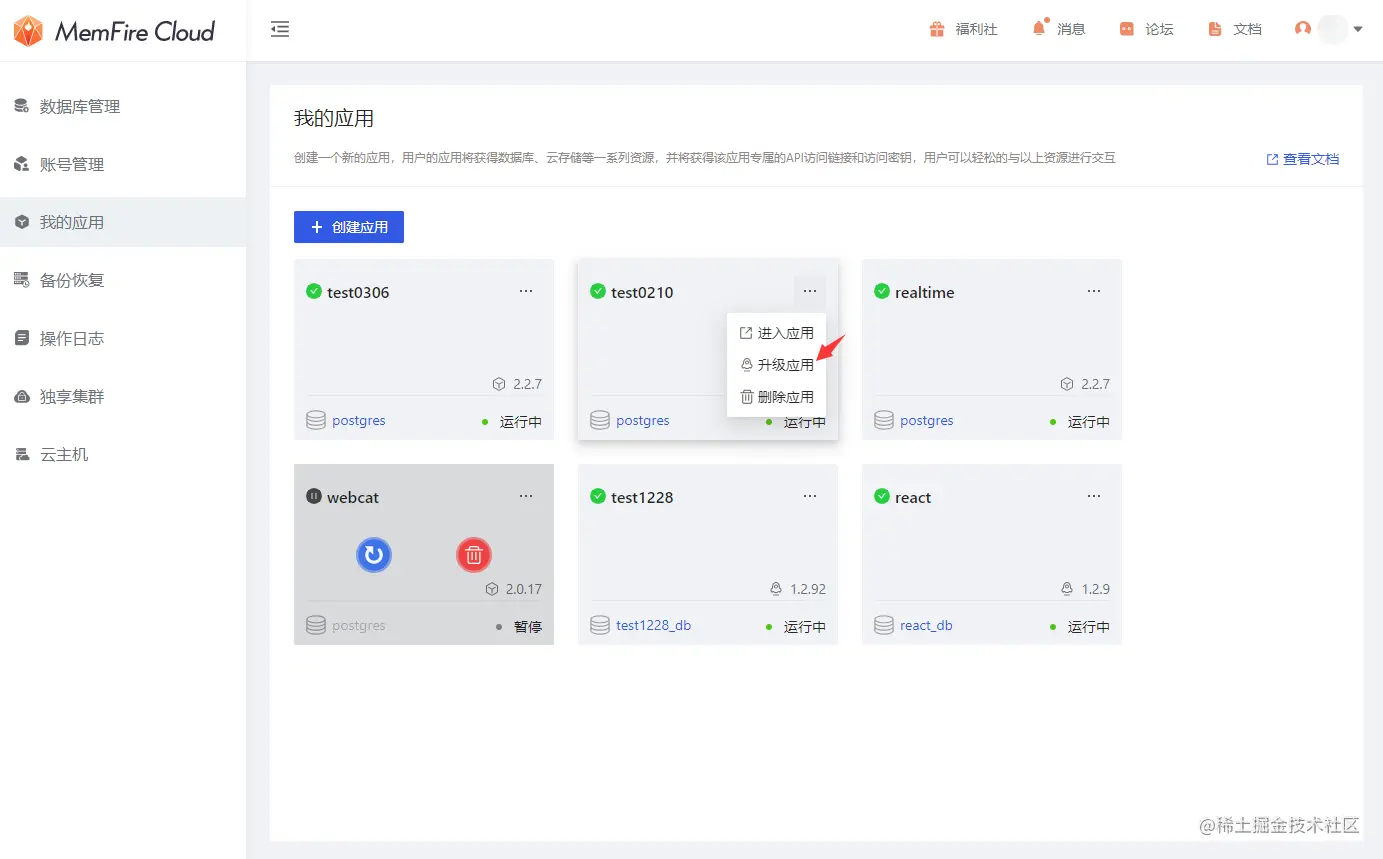Click the blue restore icon on webcat
The width and height of the screenshot is (1383, 859).
374,555
